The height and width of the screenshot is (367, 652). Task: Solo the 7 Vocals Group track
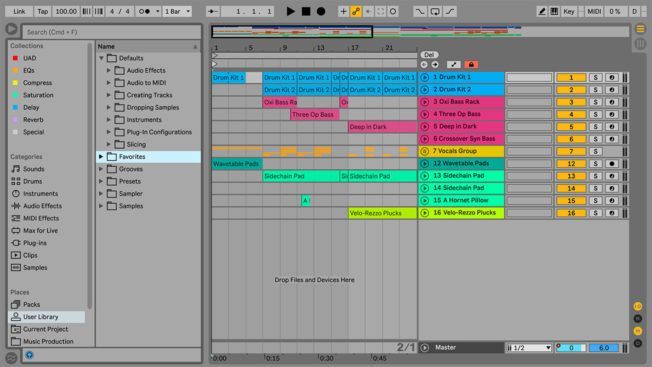point(595,151)
